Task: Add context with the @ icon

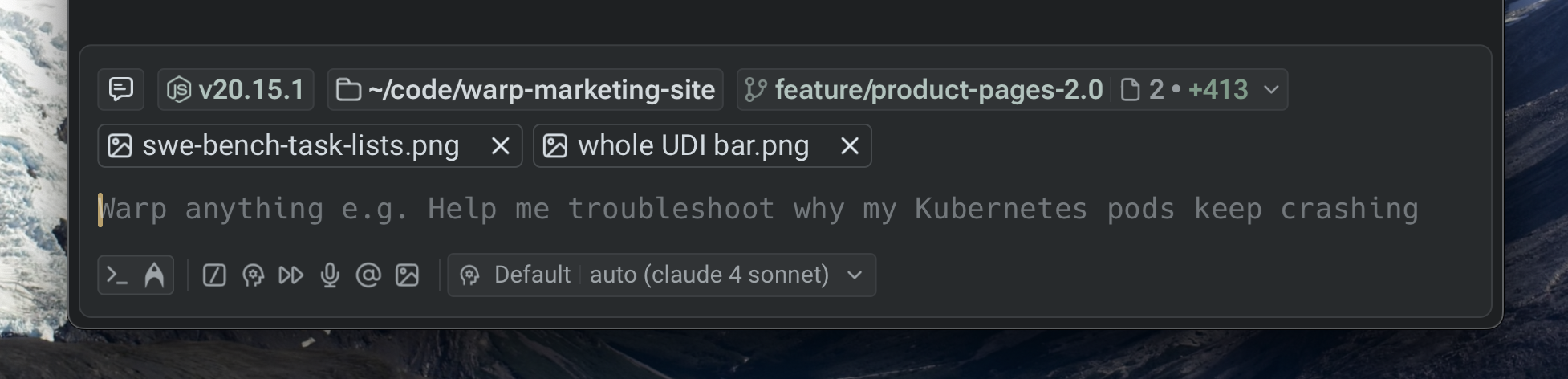Action: pyautogui.click(x=368, y=275)
